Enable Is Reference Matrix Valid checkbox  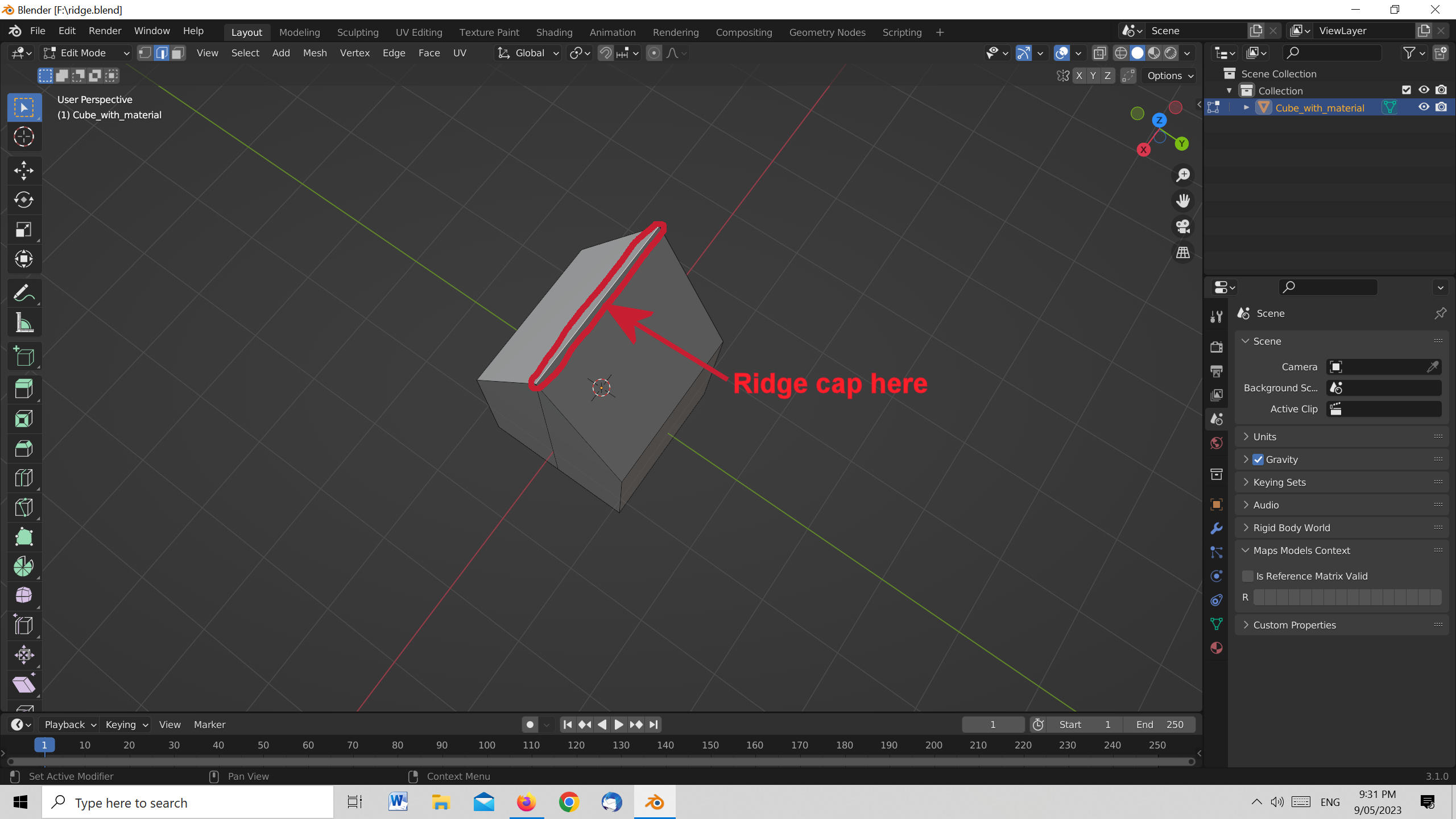pyautogui.click(x=1247, y=575)
